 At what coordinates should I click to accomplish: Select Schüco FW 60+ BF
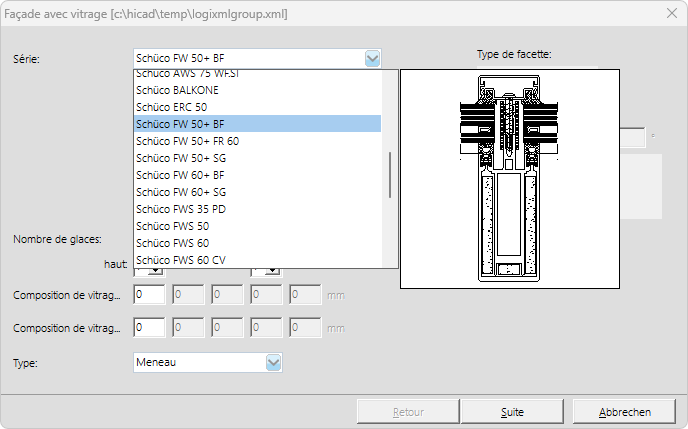click(258, 175)
